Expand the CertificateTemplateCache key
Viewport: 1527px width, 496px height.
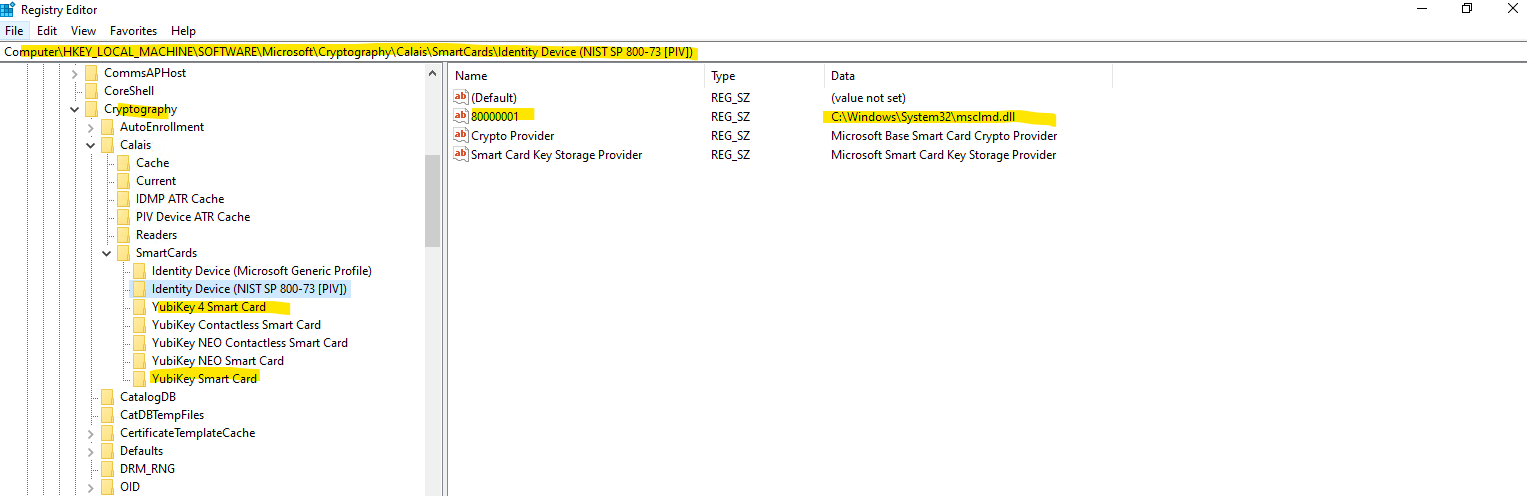[91, 433]
